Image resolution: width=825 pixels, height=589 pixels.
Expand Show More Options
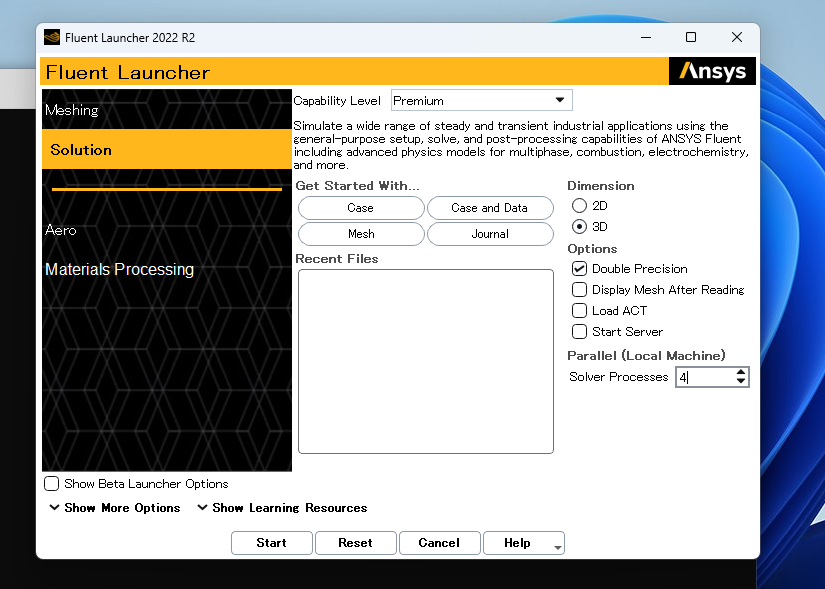tap(115, 508)
